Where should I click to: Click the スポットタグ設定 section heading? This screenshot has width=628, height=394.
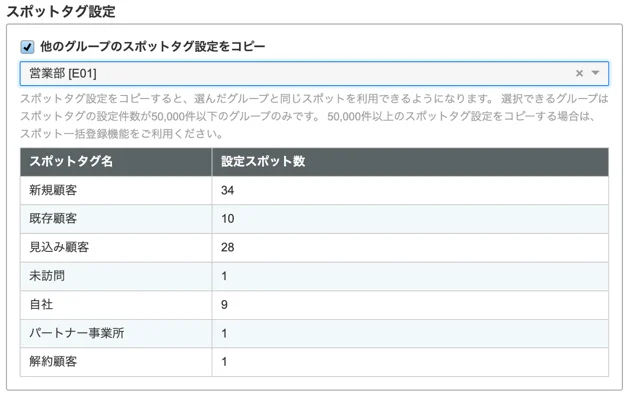pyautogui.click(x=61, y=11)
